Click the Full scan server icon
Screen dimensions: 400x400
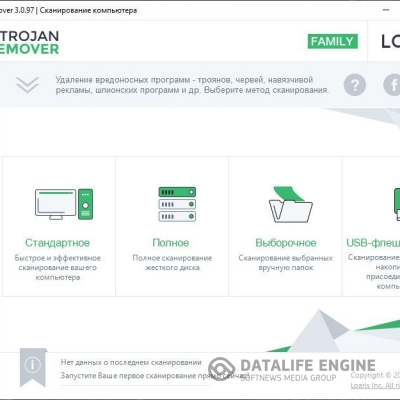(177, 204)
